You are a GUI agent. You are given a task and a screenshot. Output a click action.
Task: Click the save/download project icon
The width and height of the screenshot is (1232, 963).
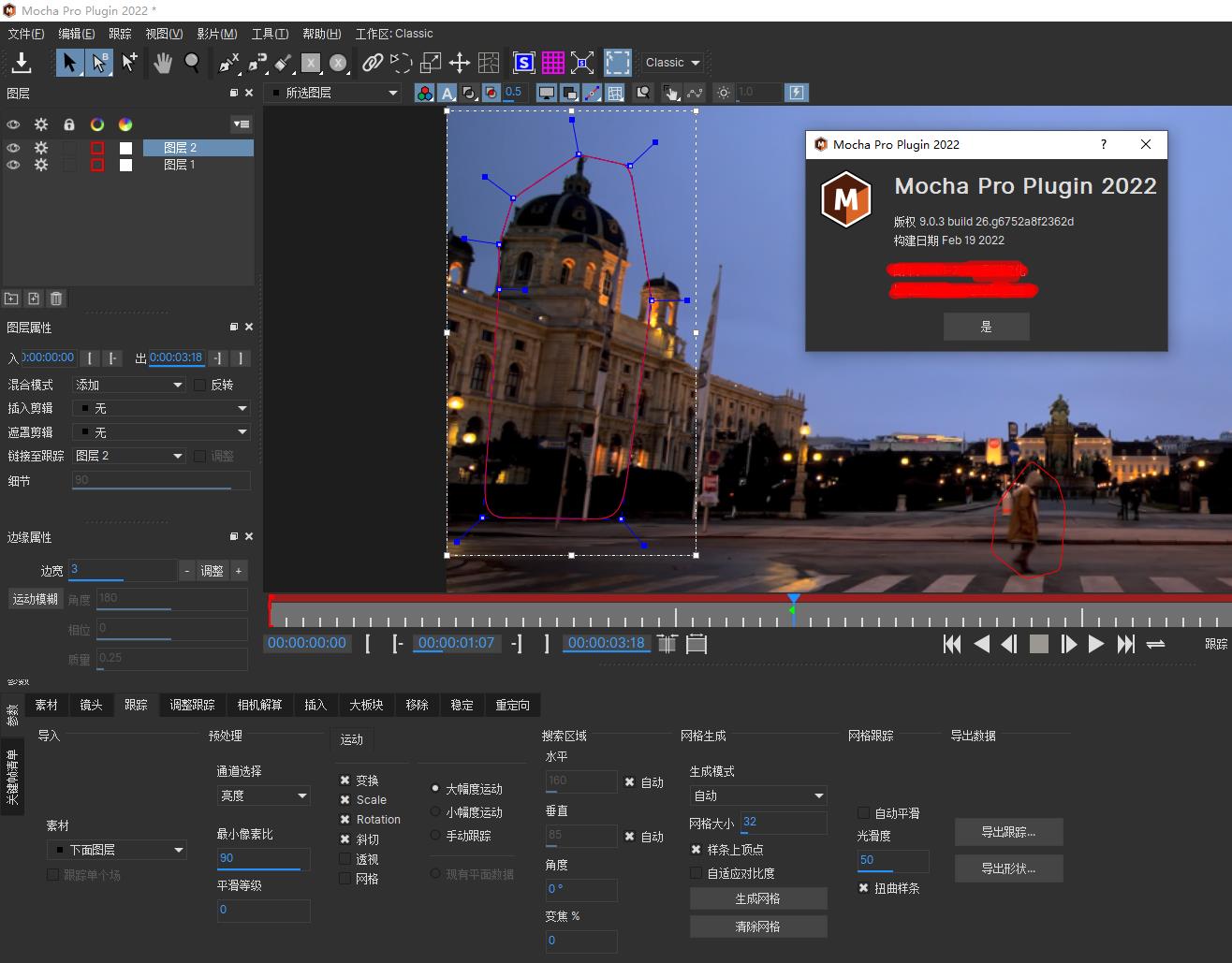tap(22, 63)
